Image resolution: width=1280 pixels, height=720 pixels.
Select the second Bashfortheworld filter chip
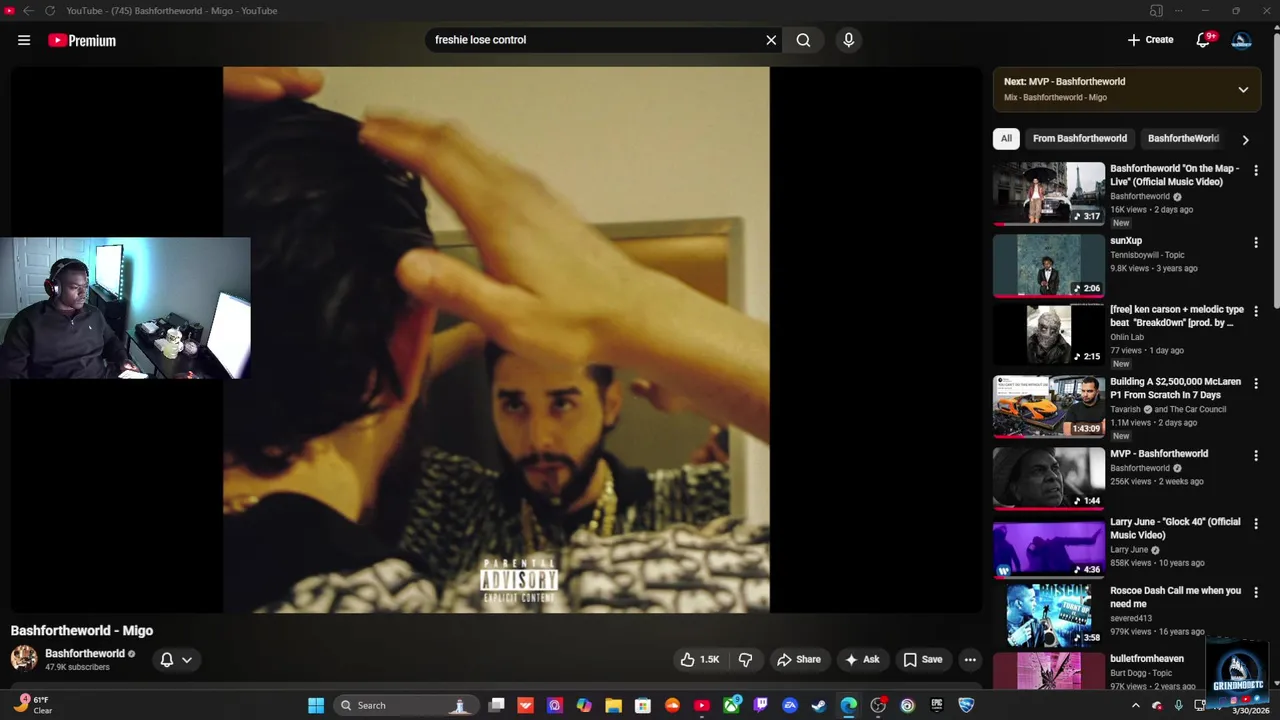coord(1183,138)
